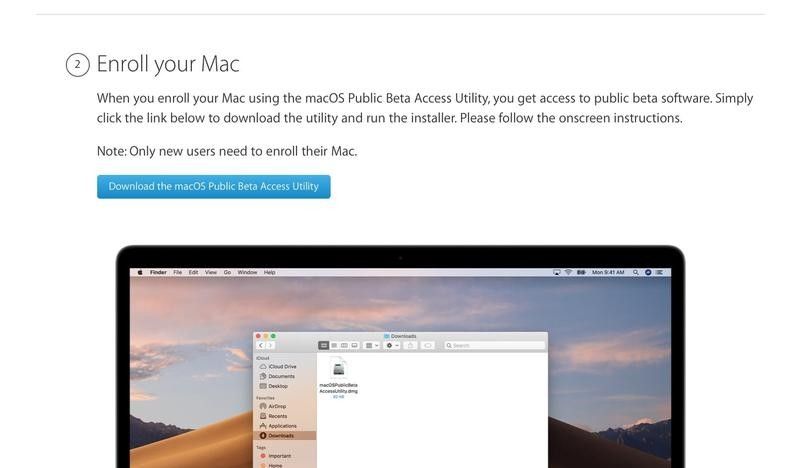Select AirDrop in the Finder sidebar
This screenshot has width=800, height=468.
[273, 406]
